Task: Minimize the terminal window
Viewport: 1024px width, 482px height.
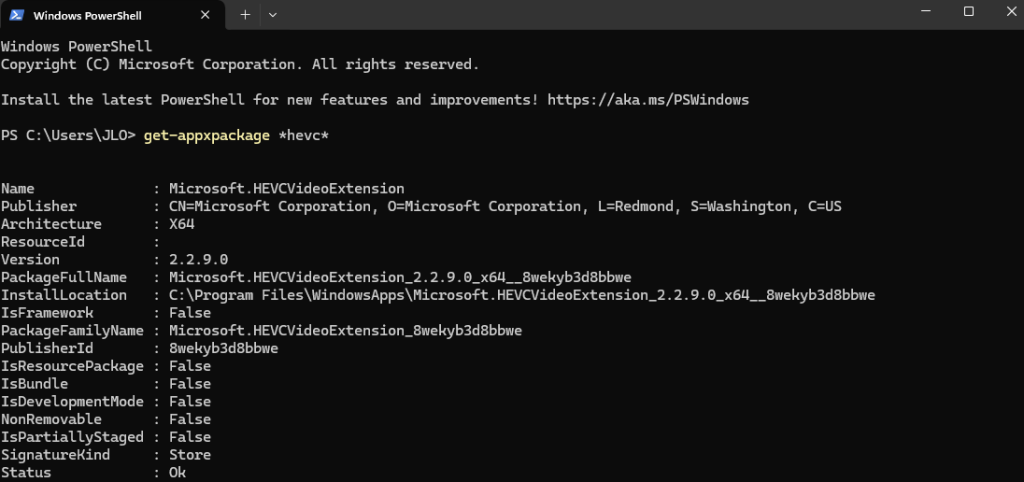Action: point(926,11)
